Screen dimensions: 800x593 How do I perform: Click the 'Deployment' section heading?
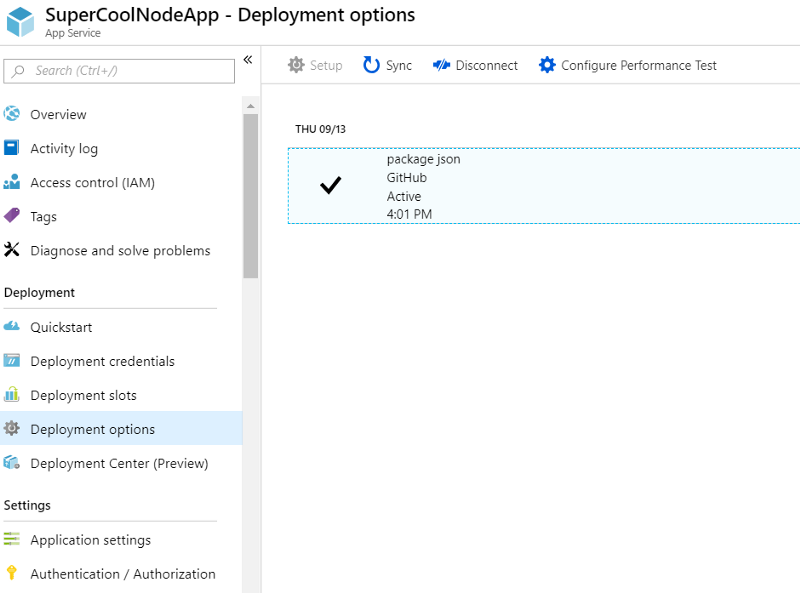[39, 293]
